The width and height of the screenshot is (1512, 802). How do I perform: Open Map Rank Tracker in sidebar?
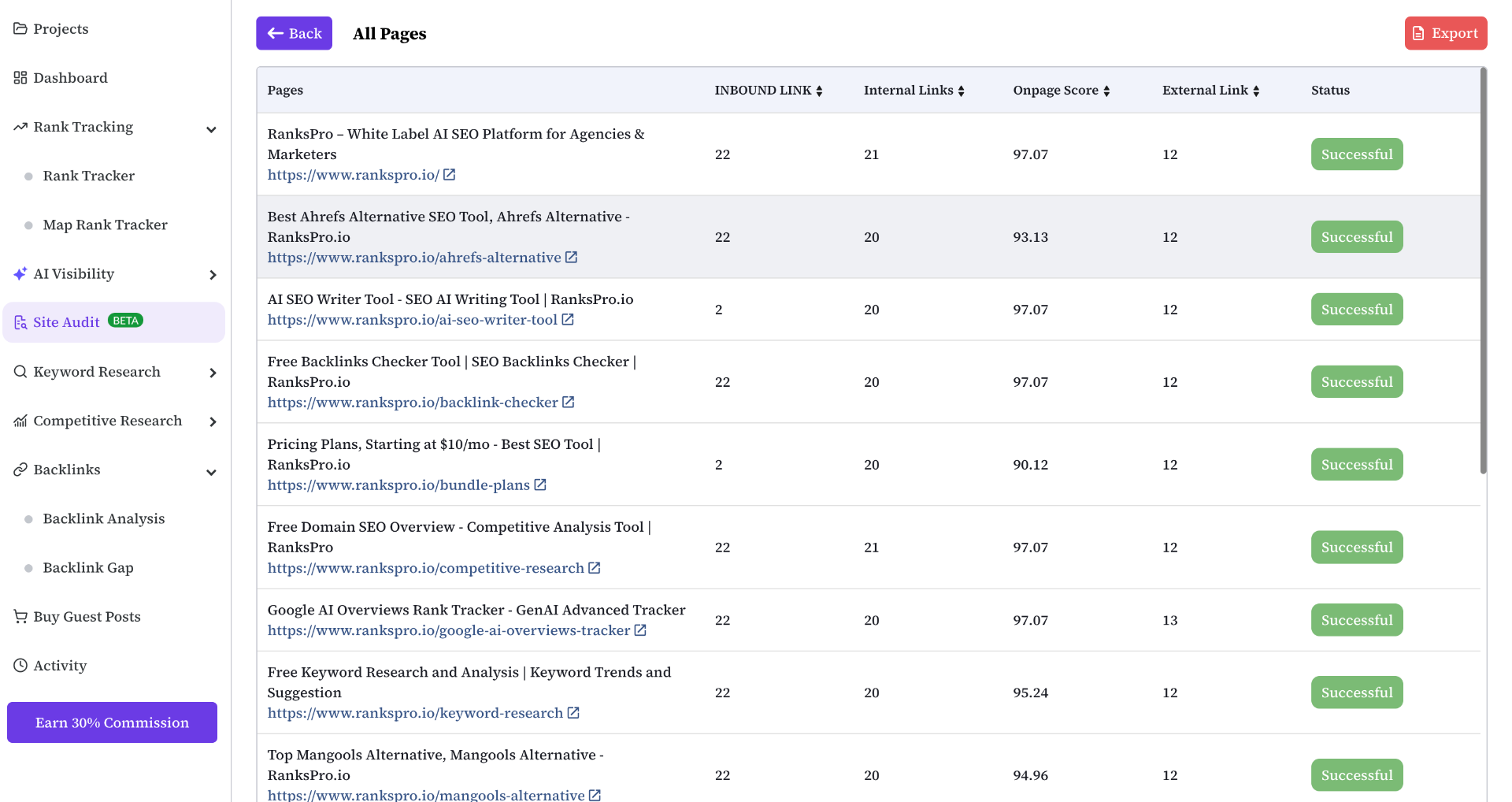(x=105, y=225)
